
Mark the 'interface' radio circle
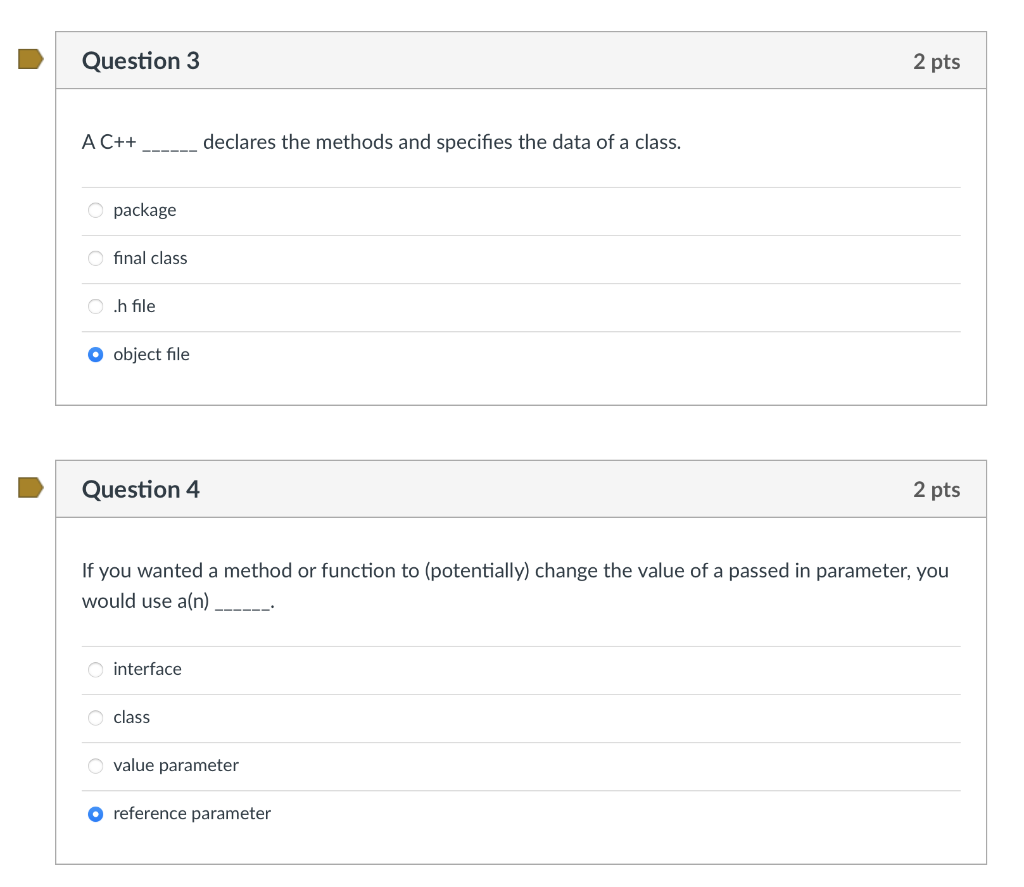(x=95, y=669)
